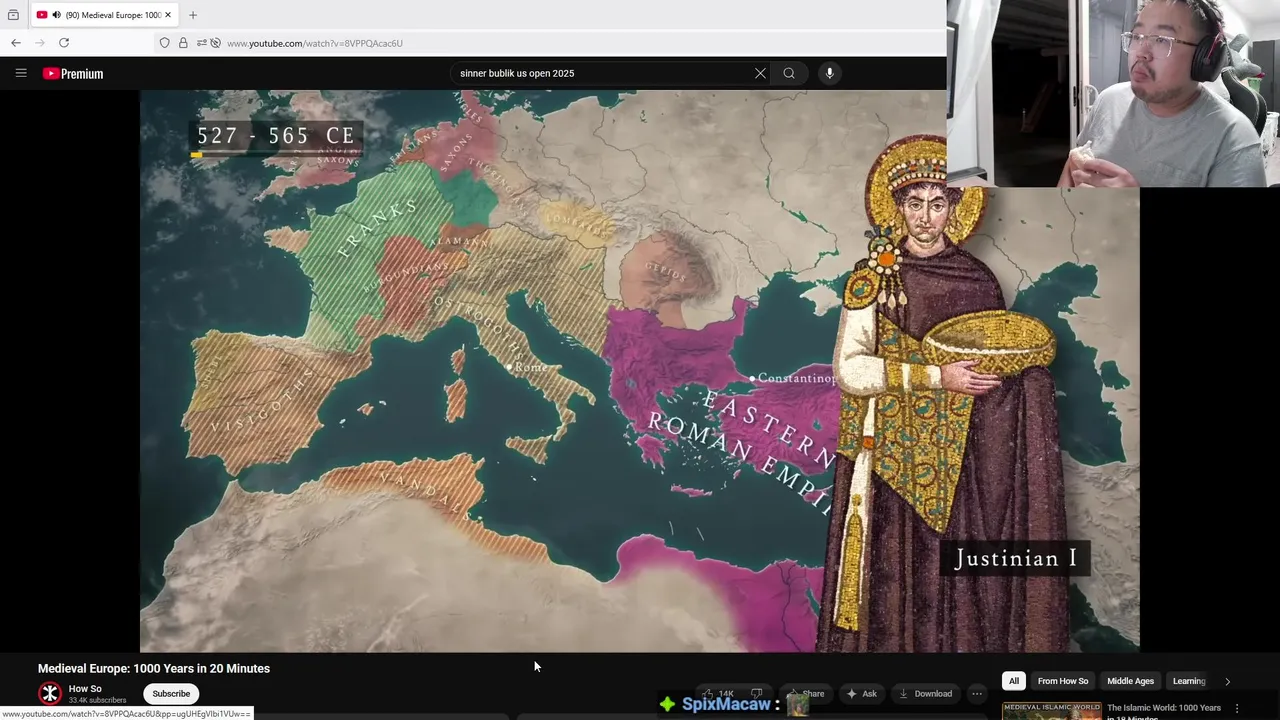Open more actions three-dot menu under video

pos(977,693)
